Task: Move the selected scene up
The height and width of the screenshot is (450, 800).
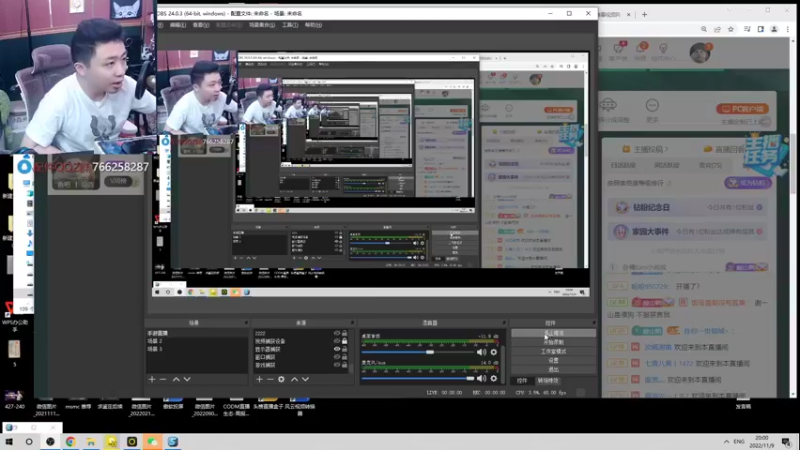Action: [x=176, y=379]
